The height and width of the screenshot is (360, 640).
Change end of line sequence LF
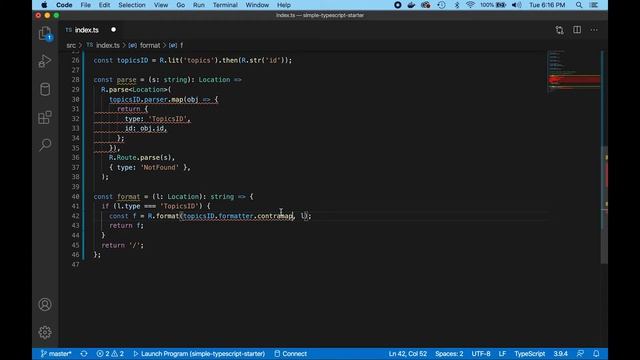pos(502,354)
